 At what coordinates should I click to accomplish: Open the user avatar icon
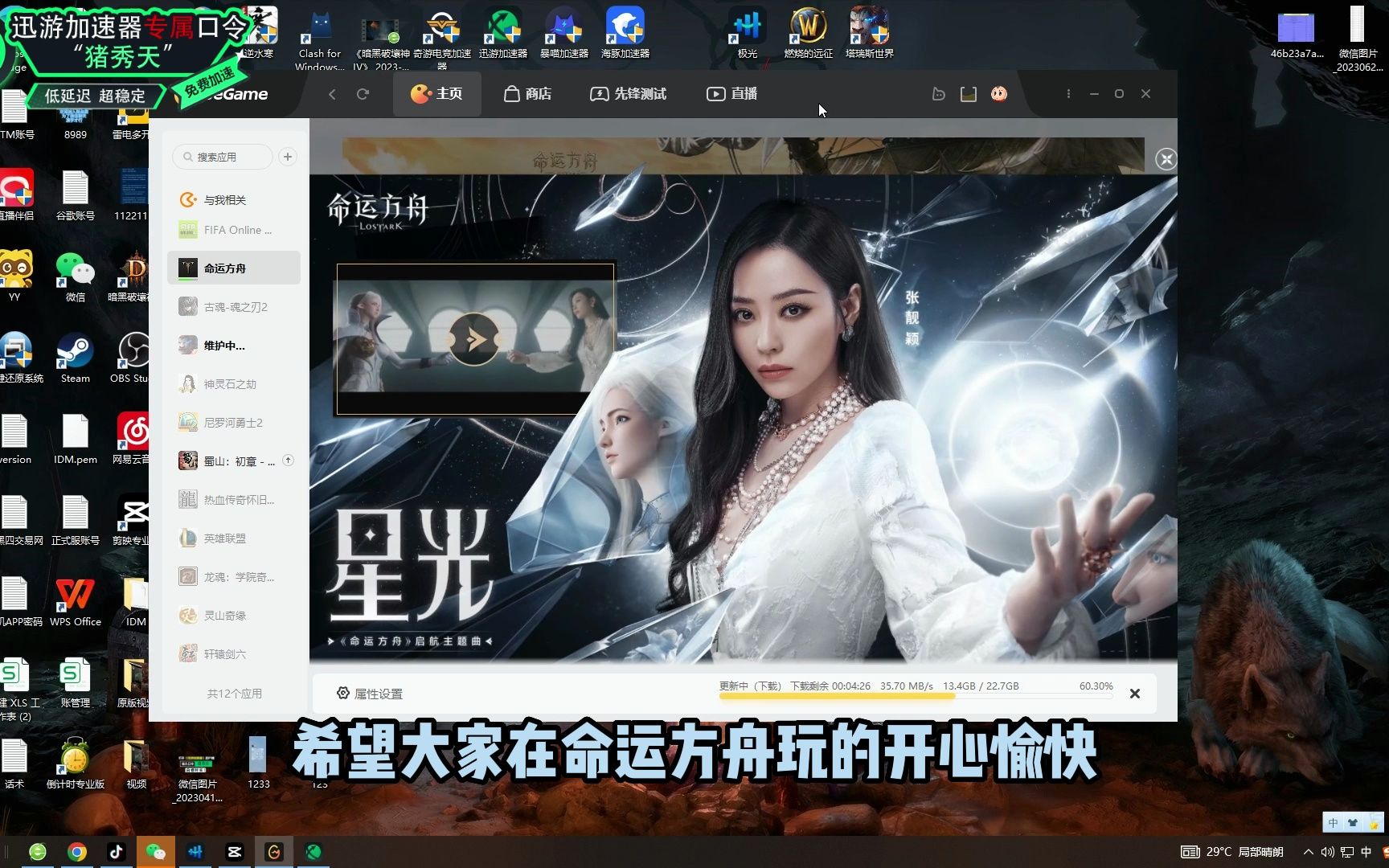pos(999,94)
